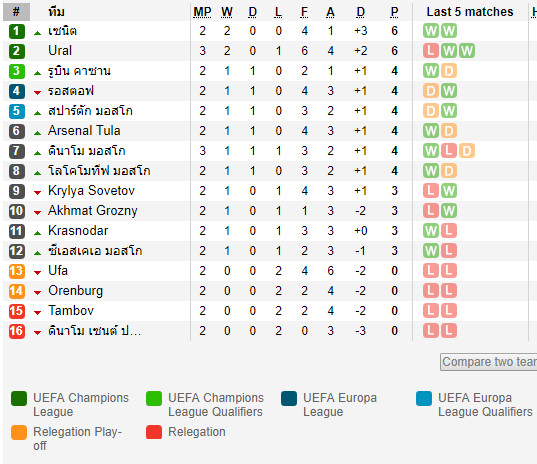Click the draw icon in Dinamo Moscow's last matches
Viewport: 537px width, 464px height.
(466, 151)
